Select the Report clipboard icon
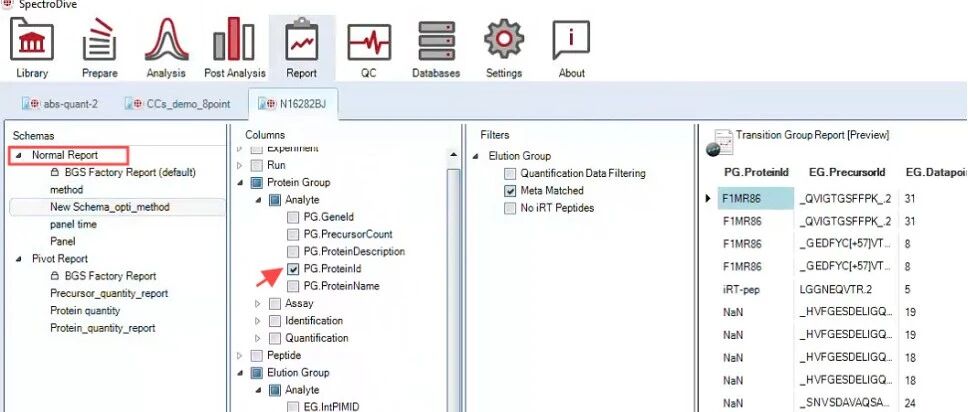 coord(301,38)
